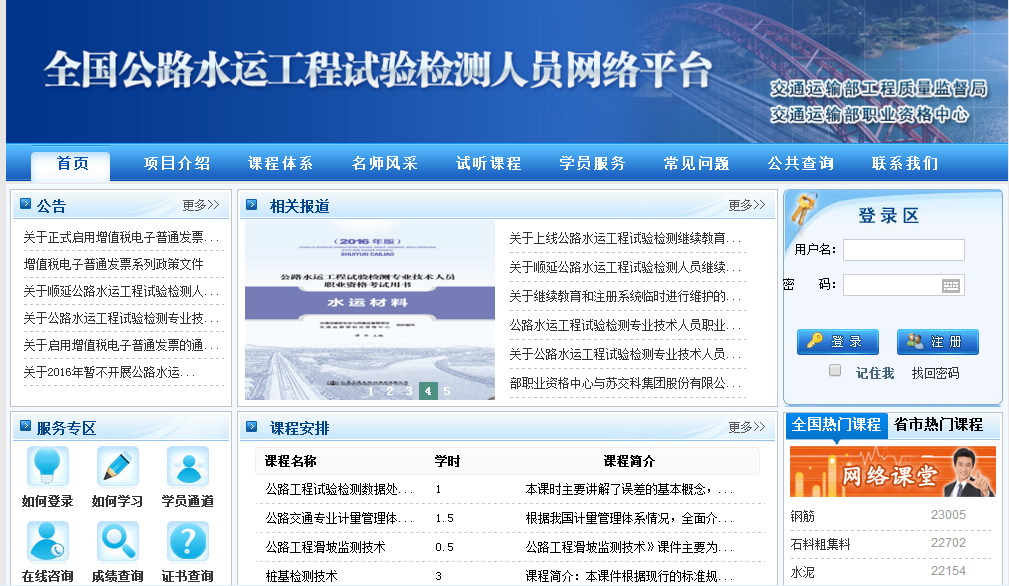Enable the 记住我 checkbox
1009x586 pixels.
point(835,371)
